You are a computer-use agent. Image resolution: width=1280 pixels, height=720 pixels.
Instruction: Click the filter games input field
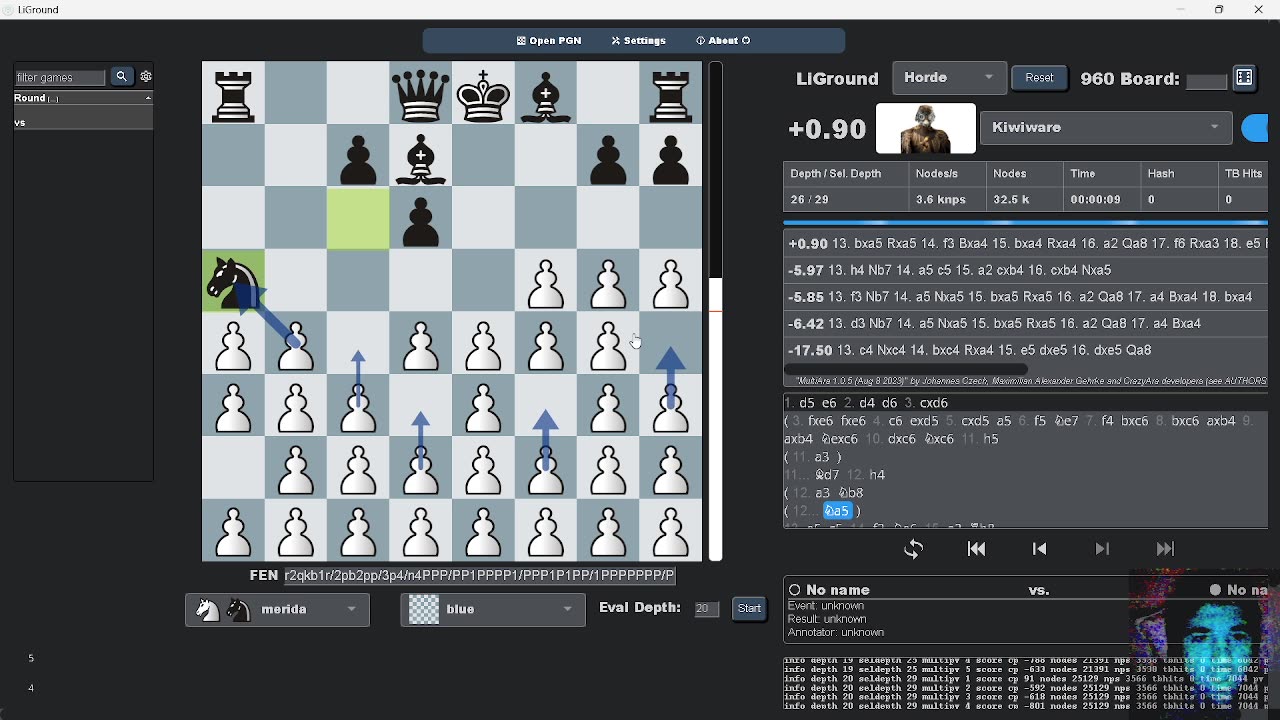(60, 77)
